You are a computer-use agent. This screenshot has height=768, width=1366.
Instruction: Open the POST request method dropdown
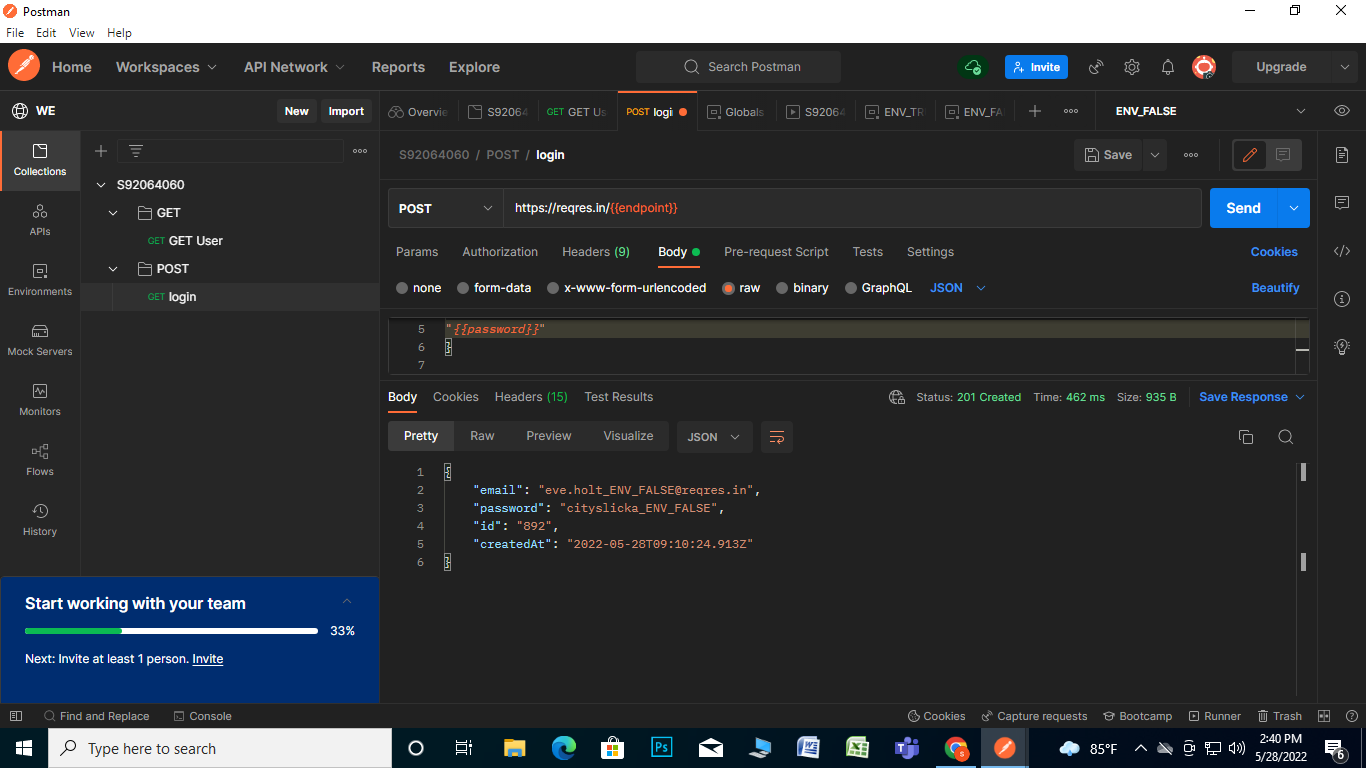pyautogui.click(x=444, y=208)
